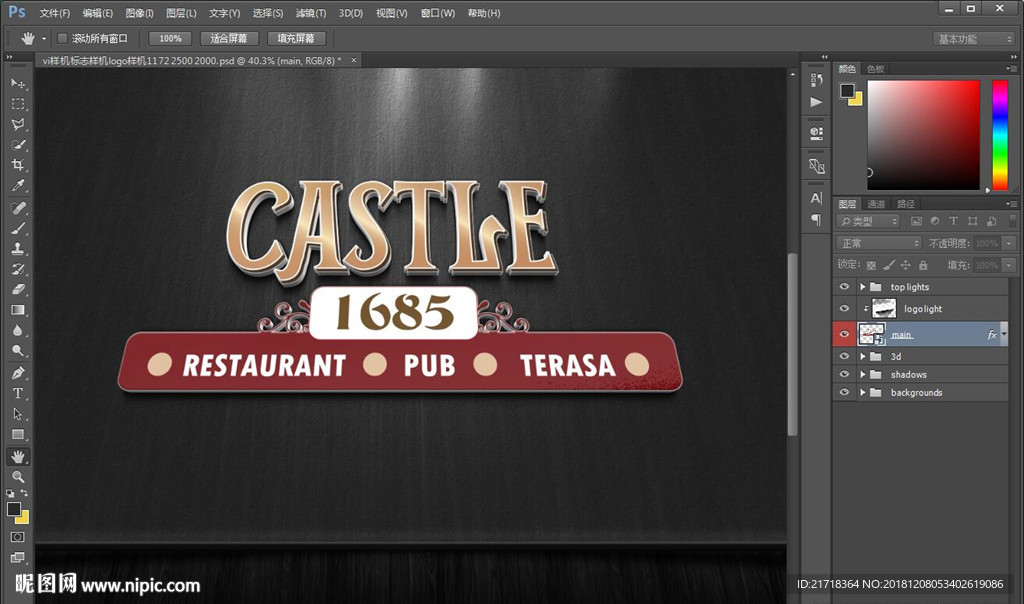Viewport: 1024px width, 604px height.
Task: Hide the 'top lights' layer group
Action: 845,287
